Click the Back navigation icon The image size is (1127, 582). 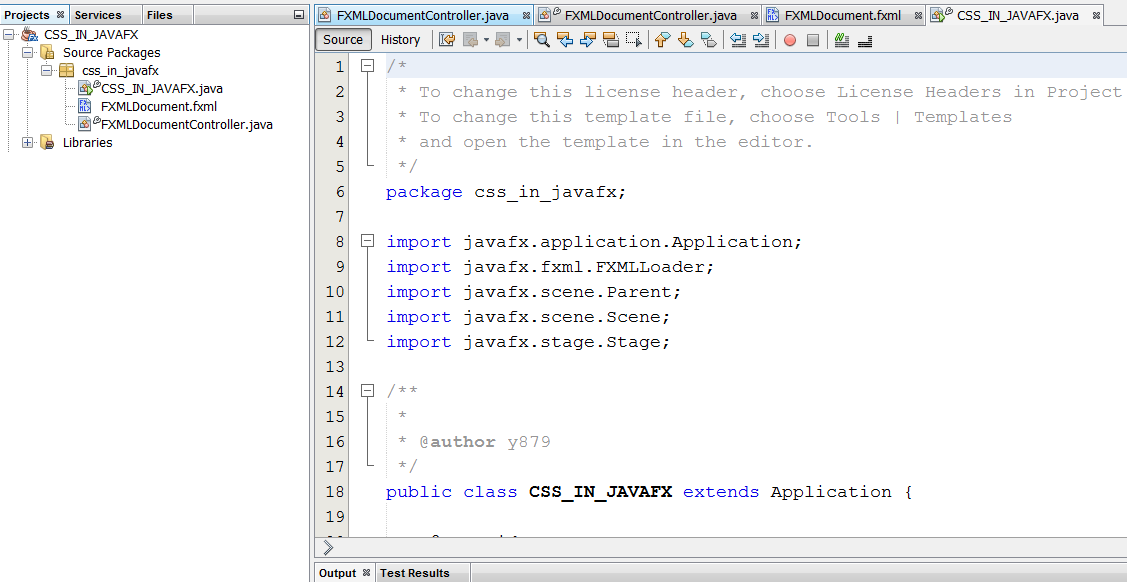(470, 39)
